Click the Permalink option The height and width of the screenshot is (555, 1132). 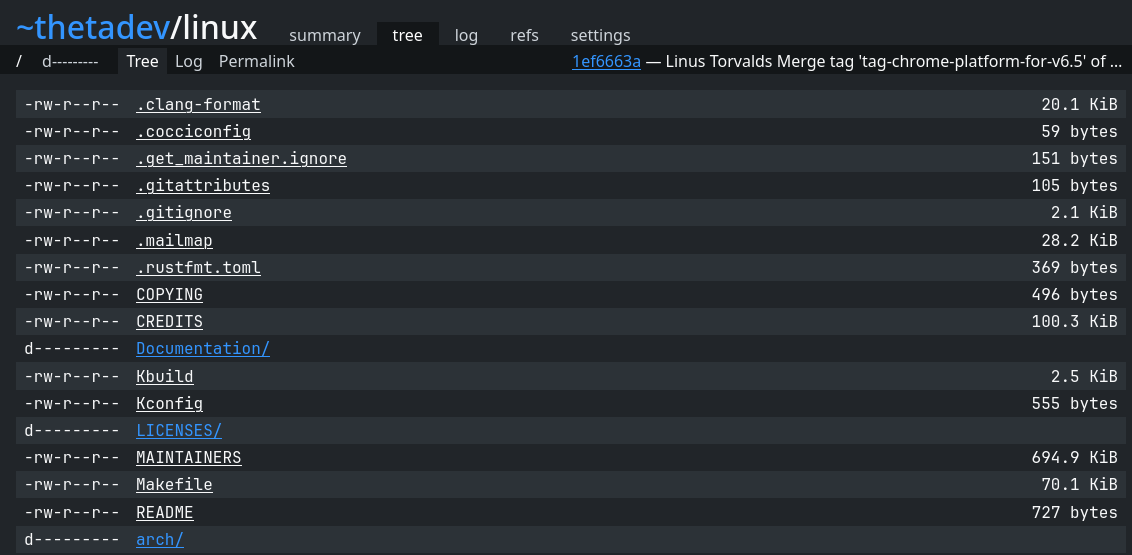click(x=256, y=61)
